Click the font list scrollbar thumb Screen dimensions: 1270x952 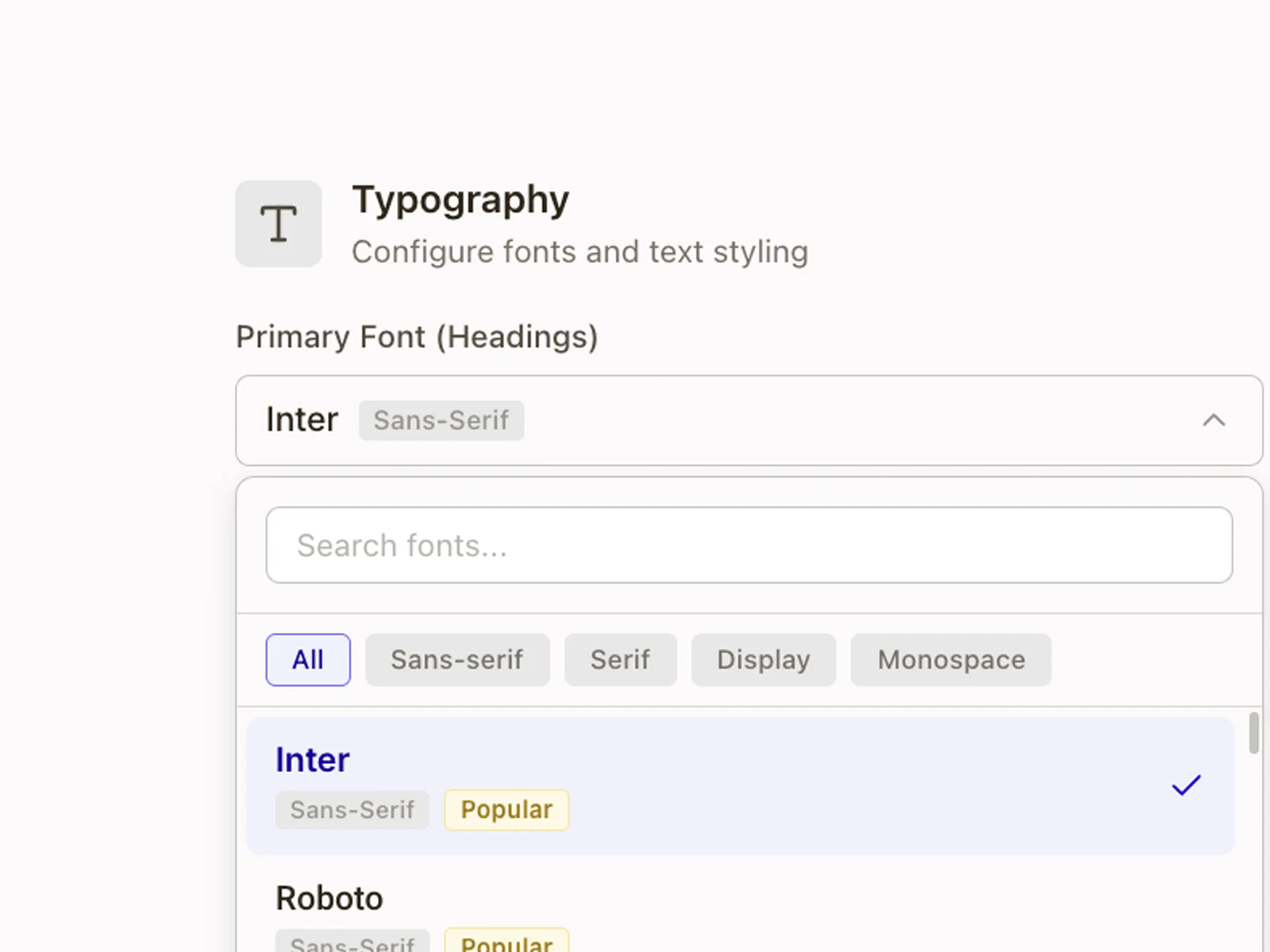coord(1253,733)
